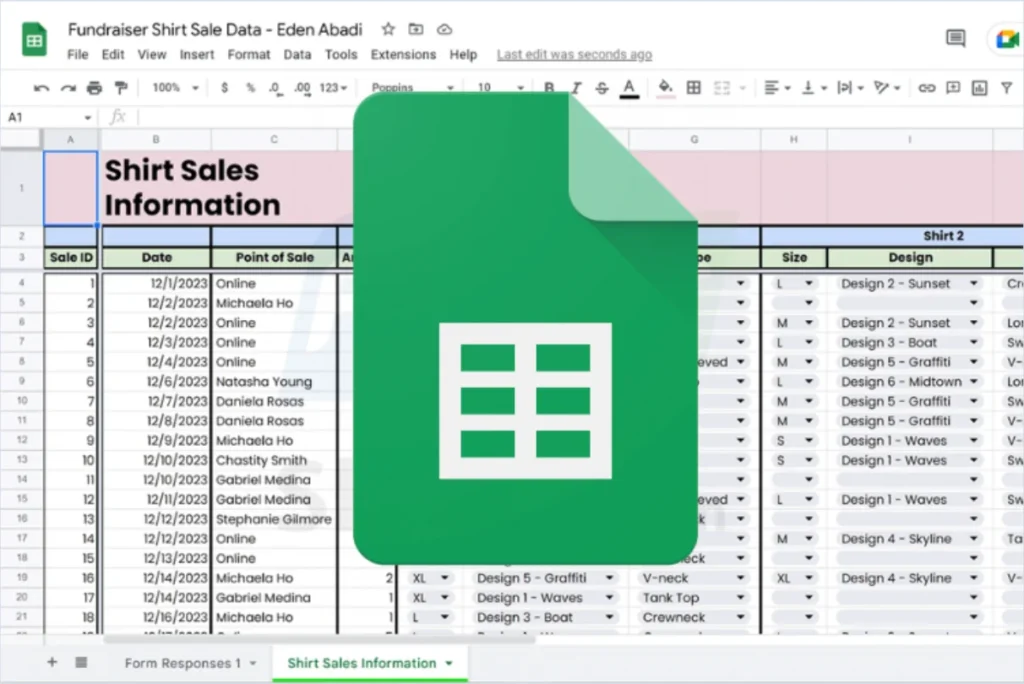The width and height of the screenshot is (1024, 684).
Task: Click the merge cells icon
Action: pos(722,88)
